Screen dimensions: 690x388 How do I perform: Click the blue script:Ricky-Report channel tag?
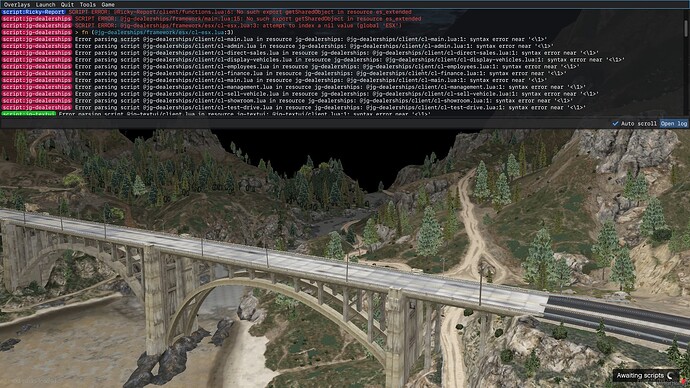[33, 12]
